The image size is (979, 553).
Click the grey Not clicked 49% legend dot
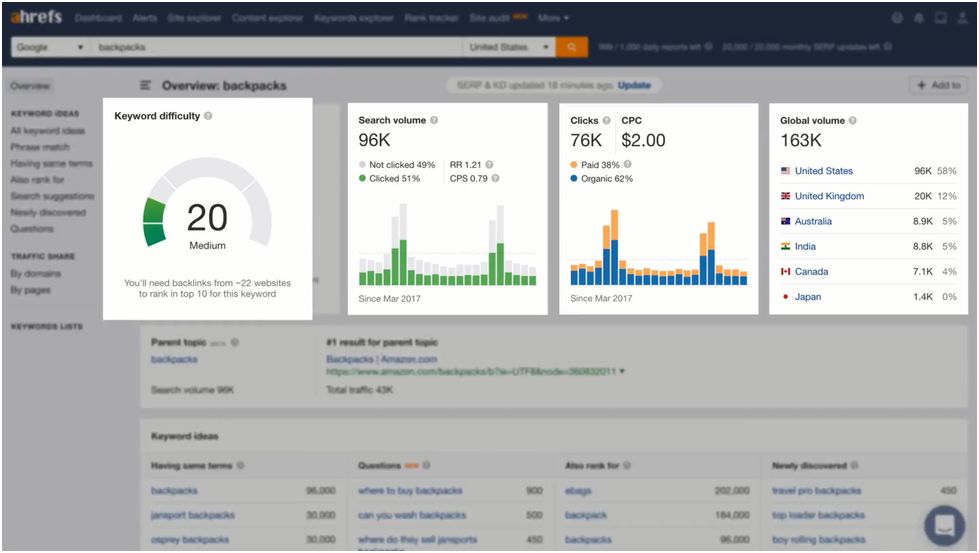point(362,165)
